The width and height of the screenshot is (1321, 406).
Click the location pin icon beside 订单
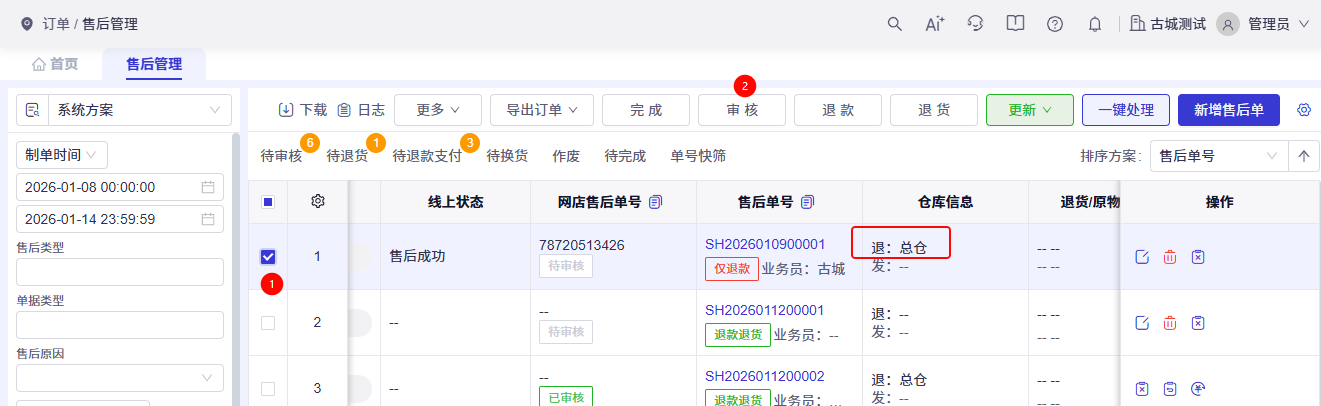coord(26,24)
